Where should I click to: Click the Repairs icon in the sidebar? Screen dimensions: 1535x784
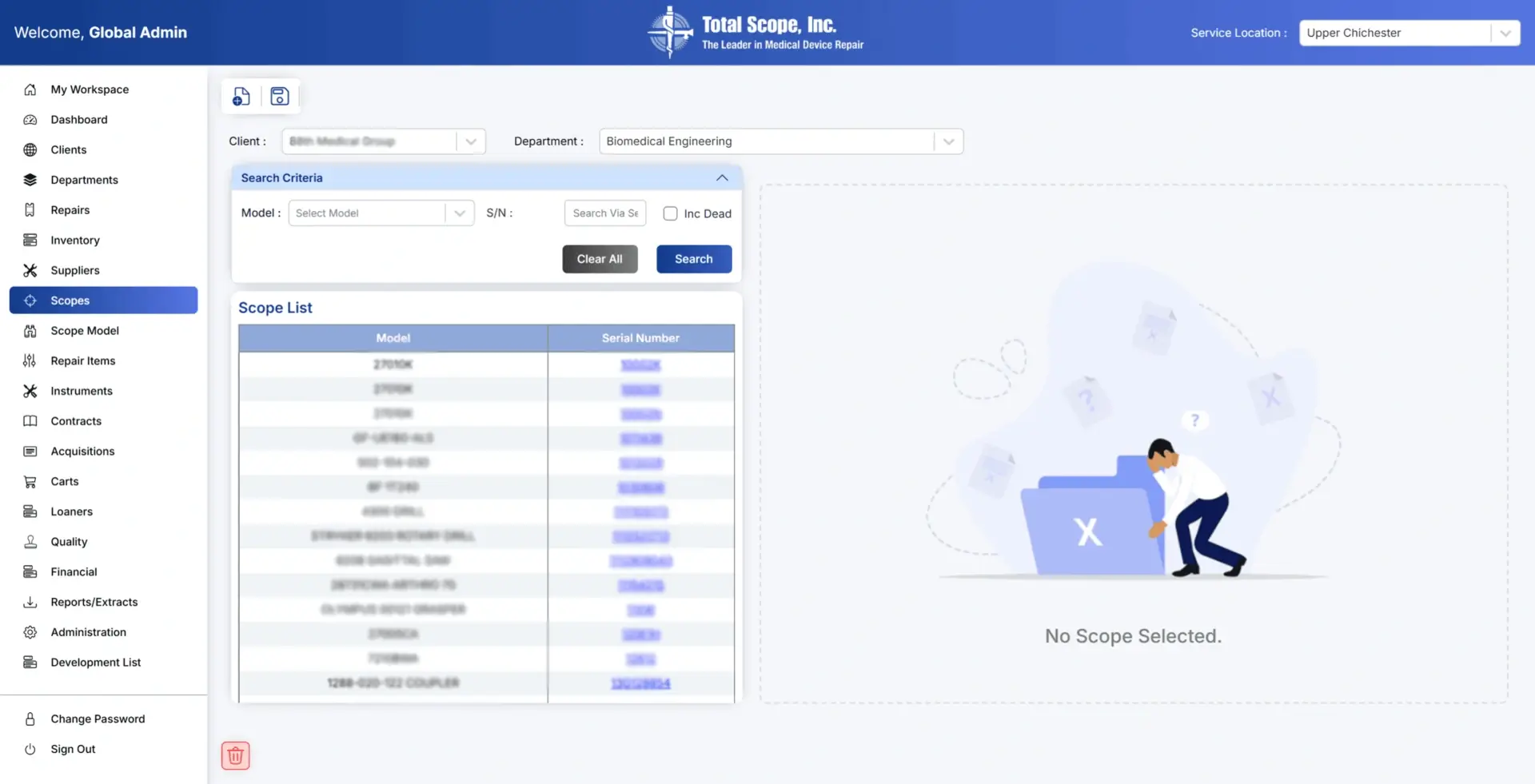click(30, 209)
